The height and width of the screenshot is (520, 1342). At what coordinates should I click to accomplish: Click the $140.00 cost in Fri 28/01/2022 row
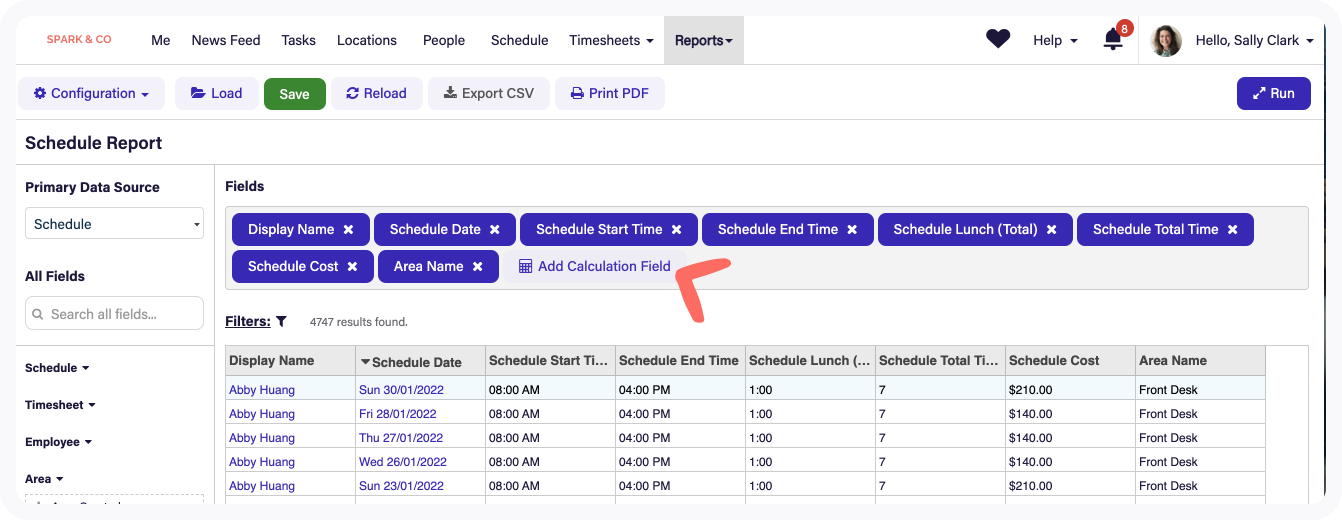point(1031,414)
